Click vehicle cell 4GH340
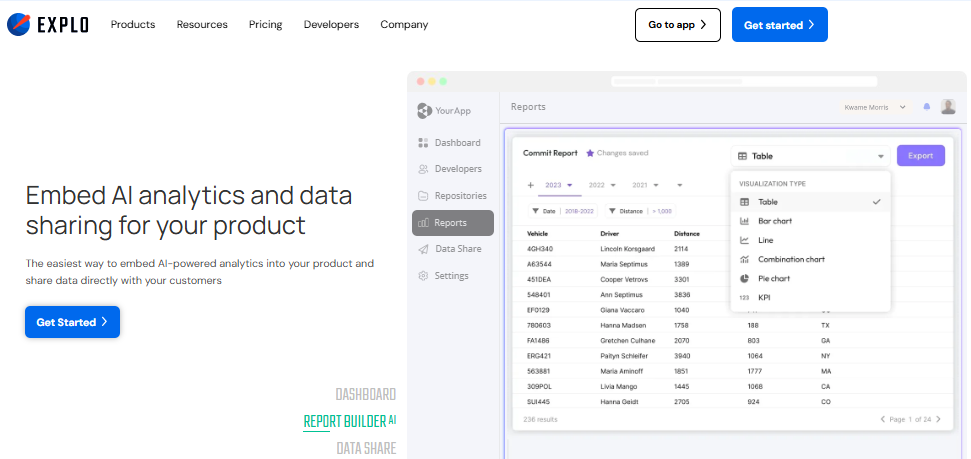Viewport: 971px width, 459px height. (x=539, y=248)
